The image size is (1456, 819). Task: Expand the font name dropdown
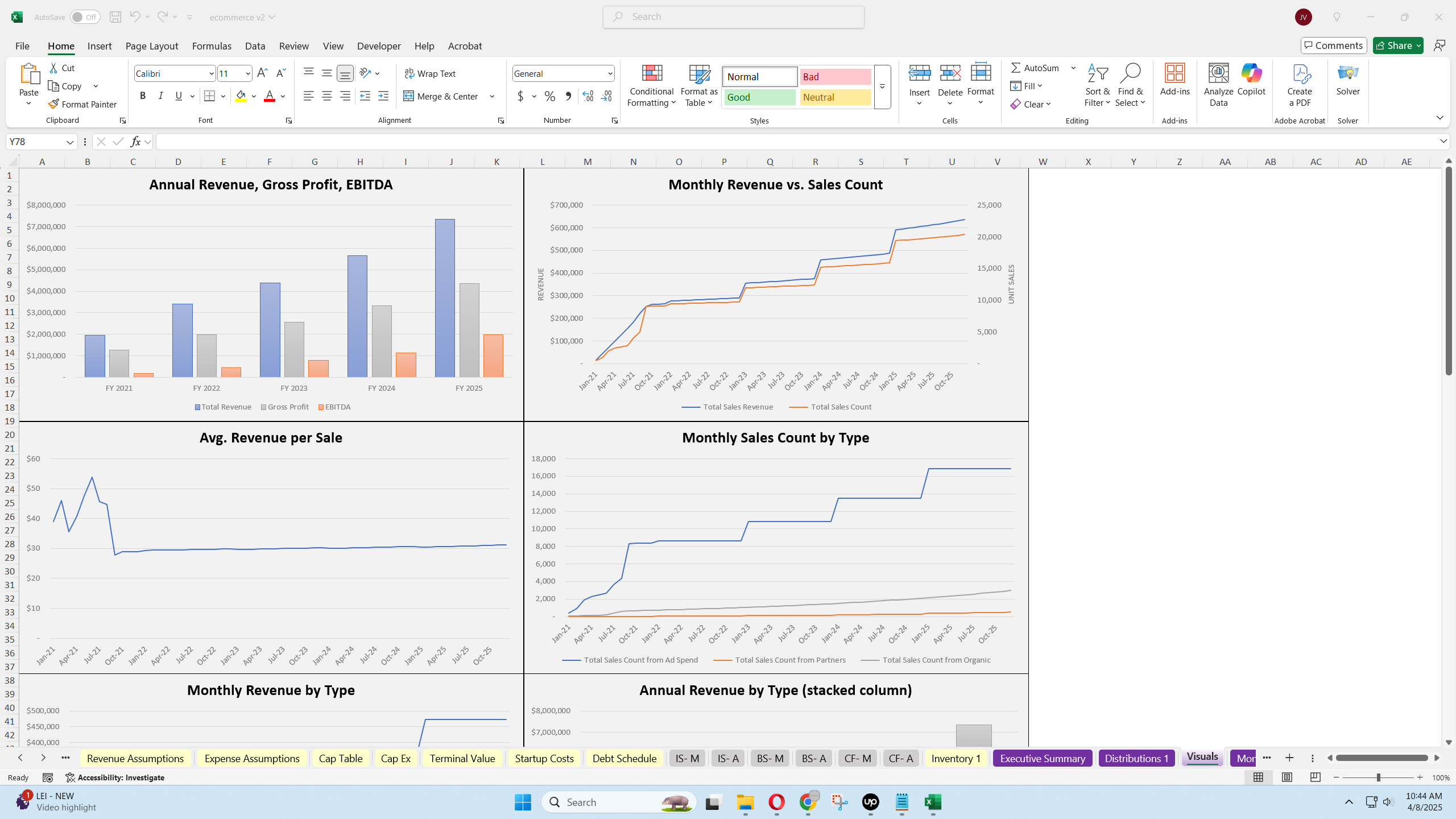click(x=211, y=73)
